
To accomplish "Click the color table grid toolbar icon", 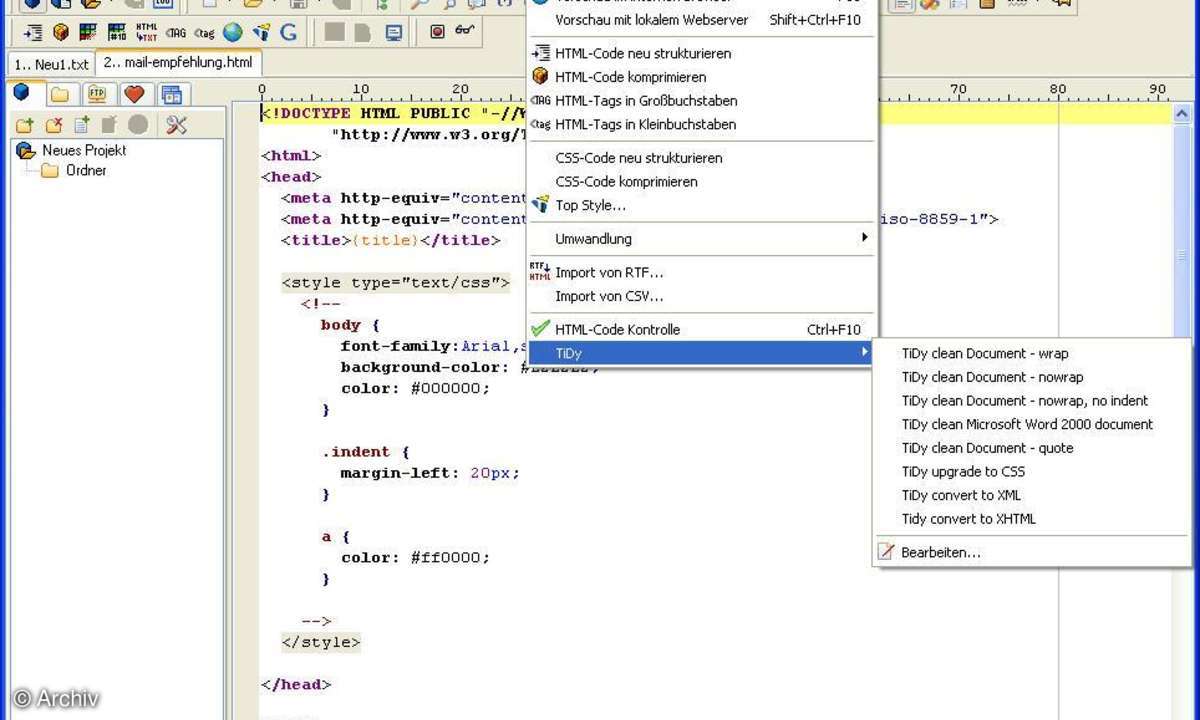I will pyautogui.click(x=89, y=32).
